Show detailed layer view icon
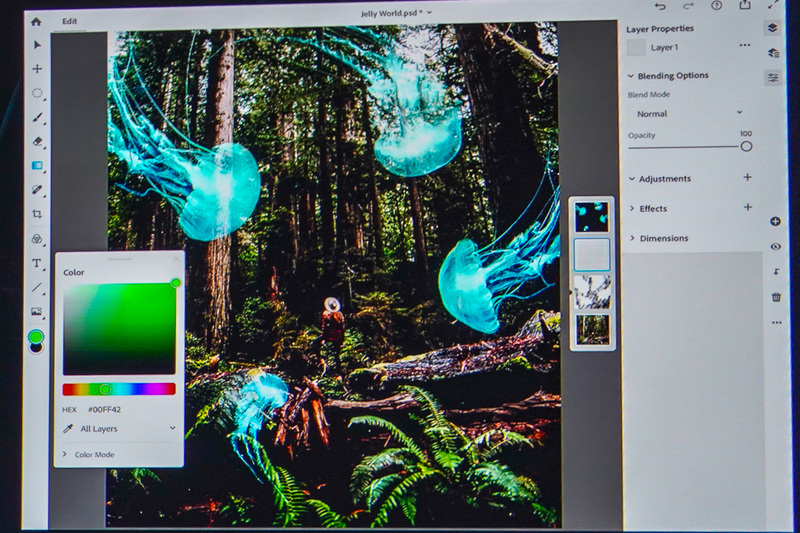 773,53
